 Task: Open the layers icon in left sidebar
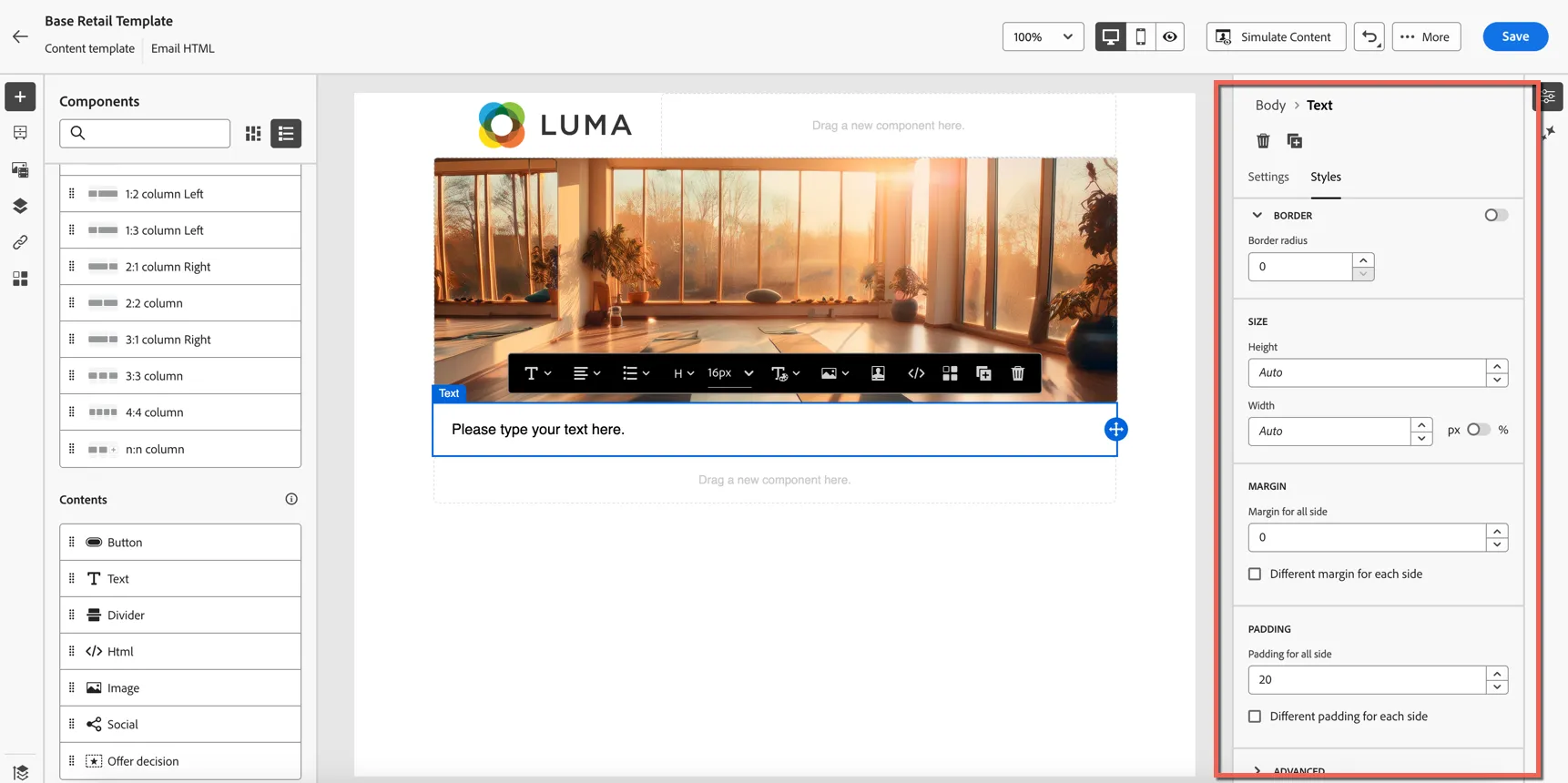(20, 206)
